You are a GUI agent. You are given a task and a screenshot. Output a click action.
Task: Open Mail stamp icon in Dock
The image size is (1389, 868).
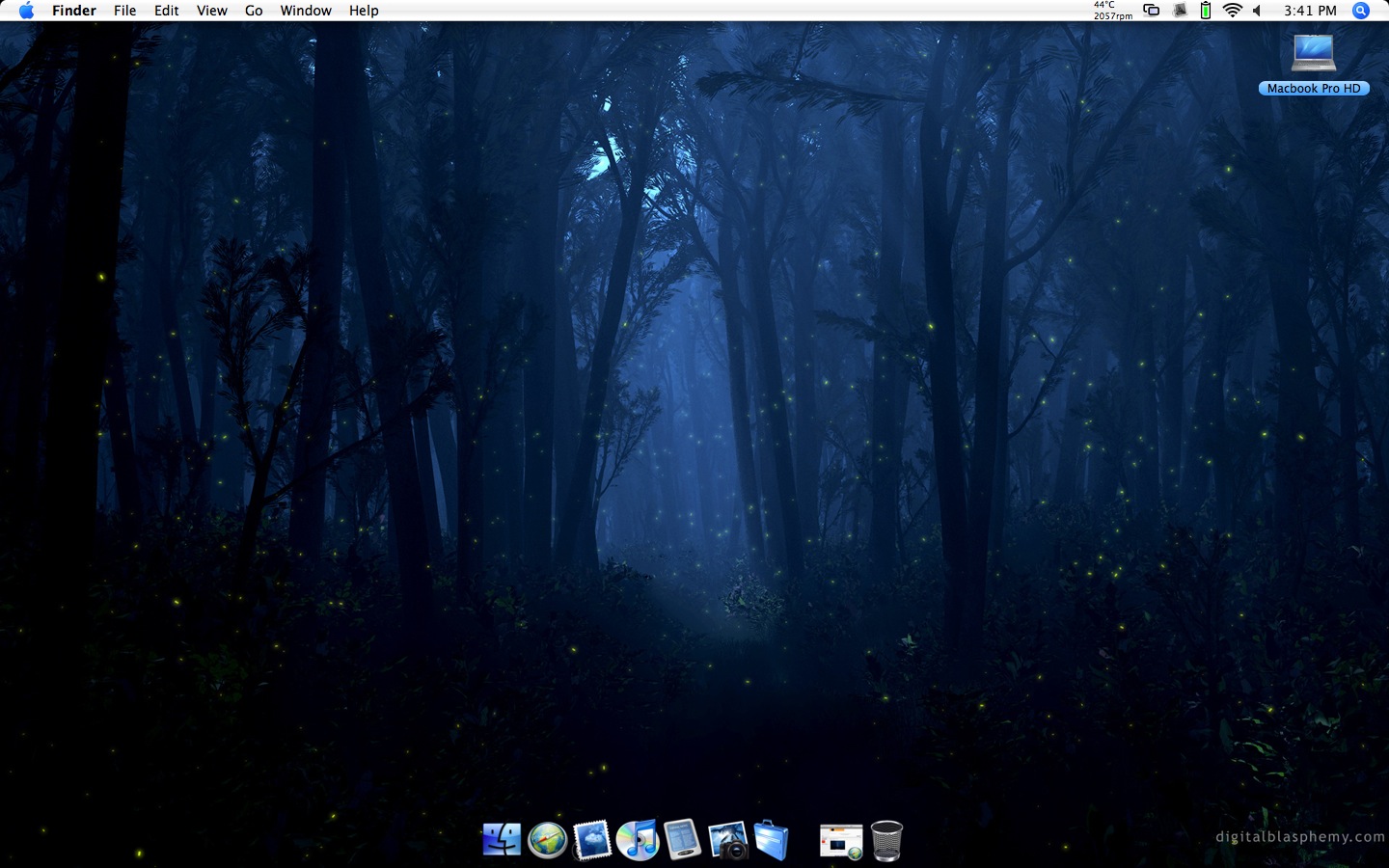point(592,840)
